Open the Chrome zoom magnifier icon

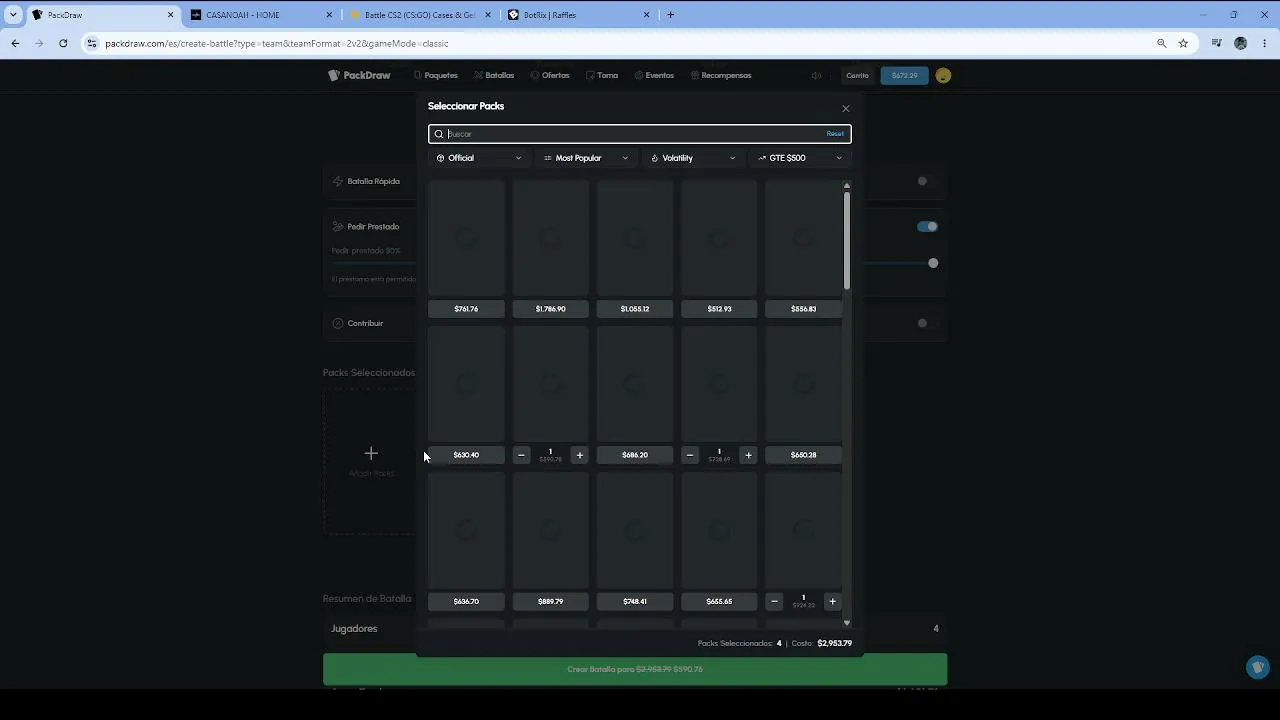[x=1161, y=43]
